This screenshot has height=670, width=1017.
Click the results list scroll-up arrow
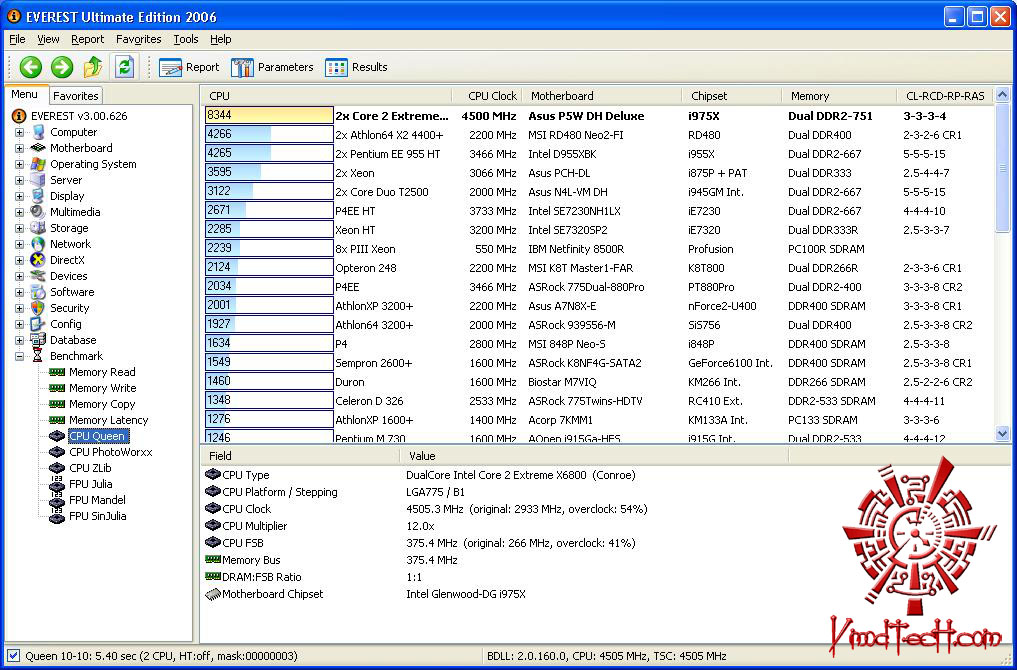click(x=1002, y=95)
